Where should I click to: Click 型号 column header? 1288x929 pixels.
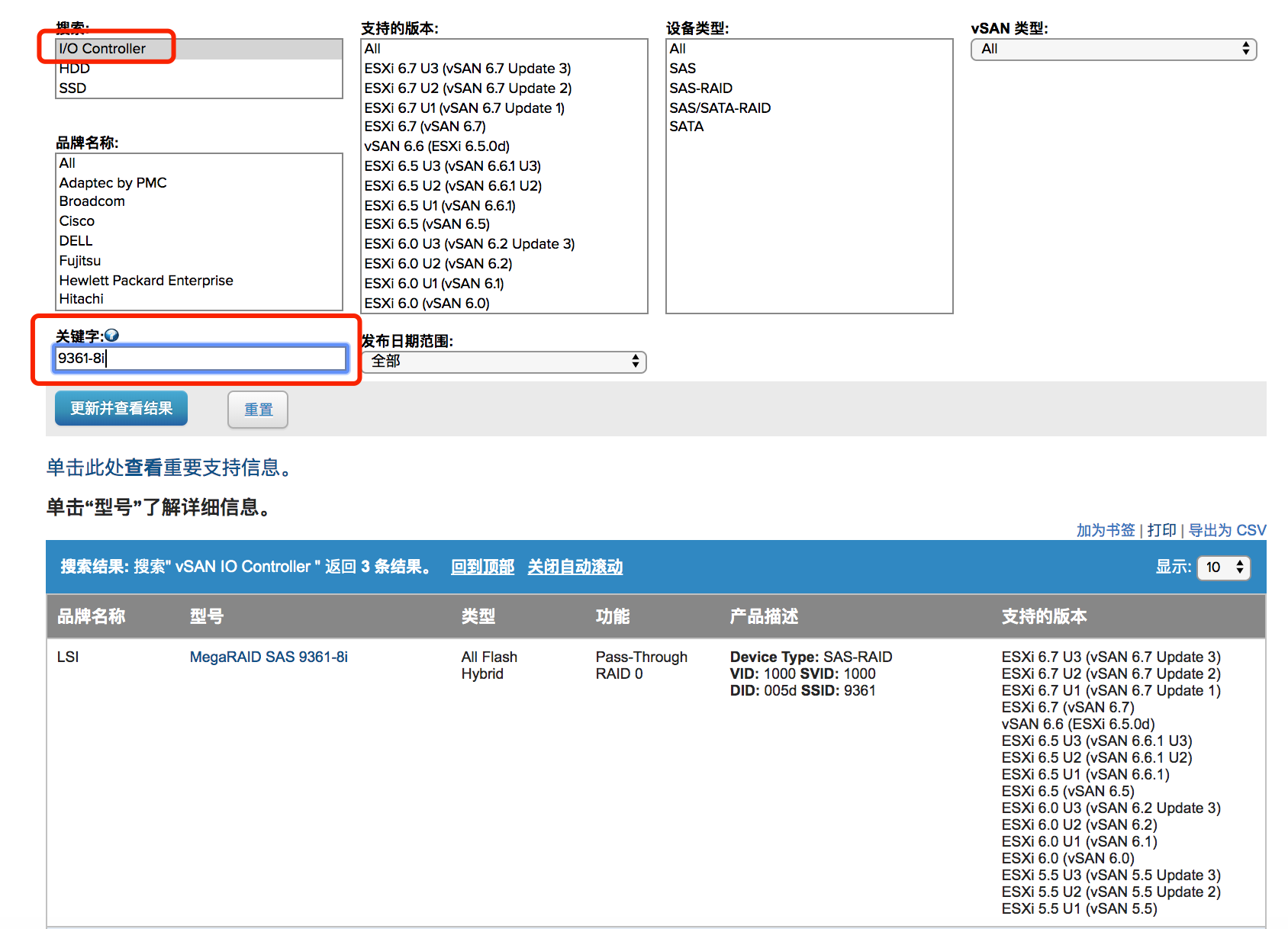tap(207, 616)
